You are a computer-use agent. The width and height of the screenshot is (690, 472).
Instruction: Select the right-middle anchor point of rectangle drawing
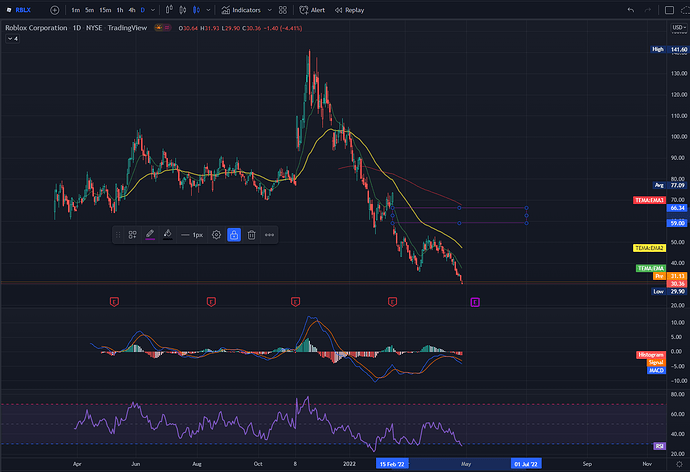[x=526, y=216]
